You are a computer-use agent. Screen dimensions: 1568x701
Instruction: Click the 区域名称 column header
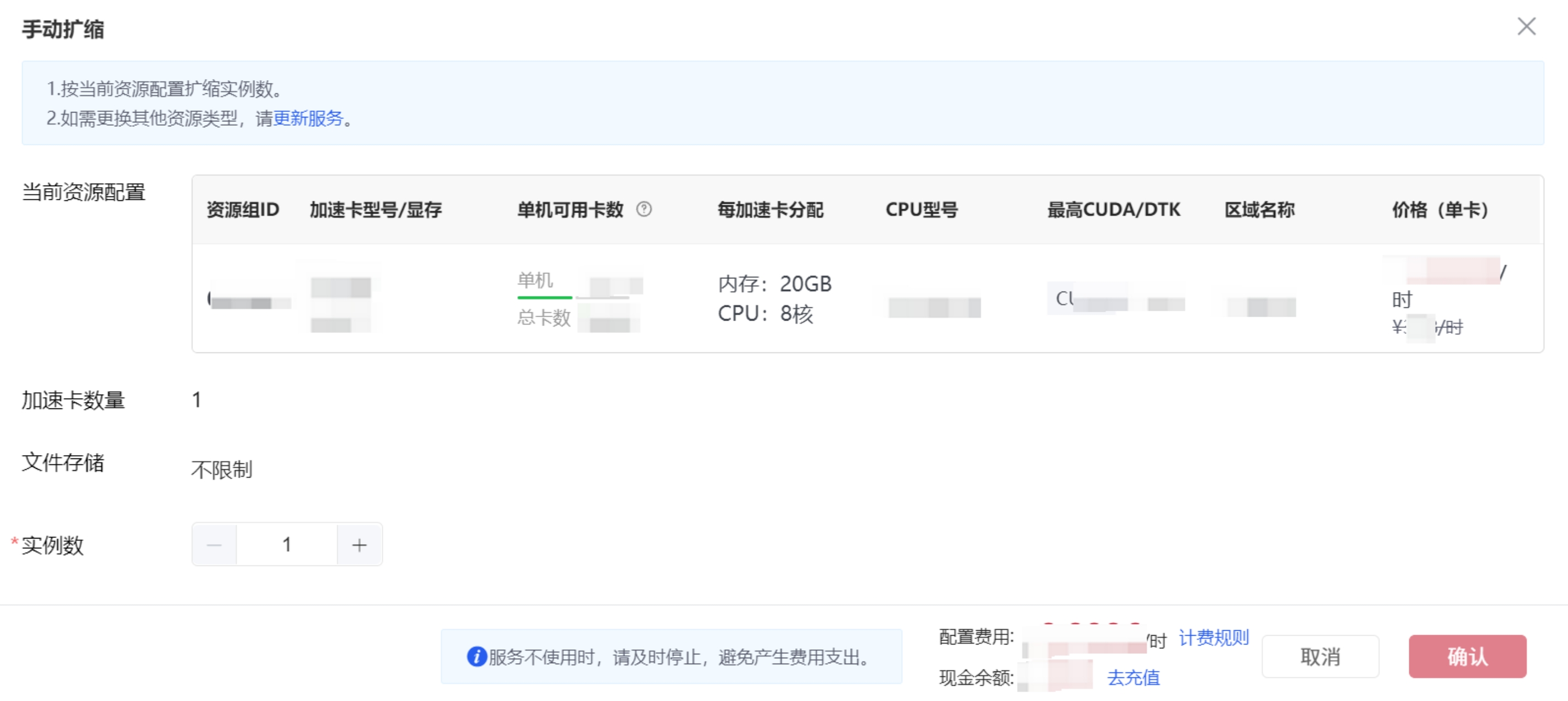click(x=1259, y=210)
